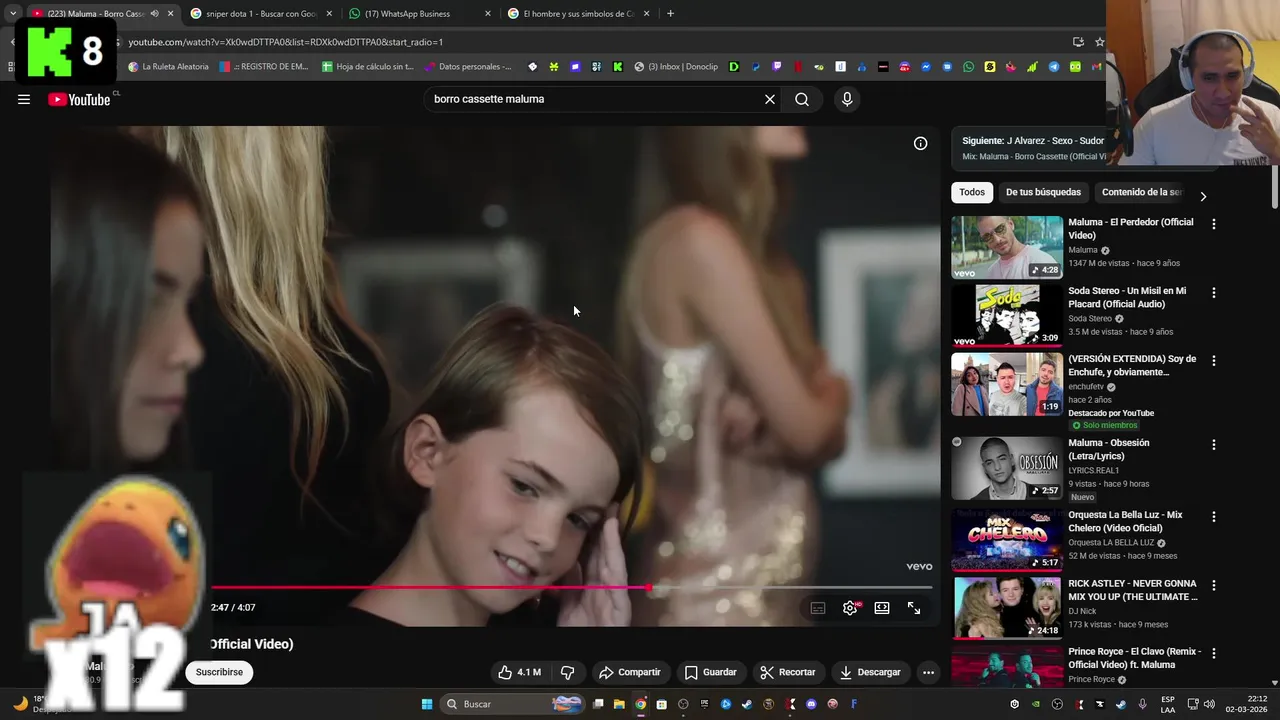Open options menu for Soy de Enchufe
The height and width of the screenshot is (720, 1280).
pos(1214,361)
